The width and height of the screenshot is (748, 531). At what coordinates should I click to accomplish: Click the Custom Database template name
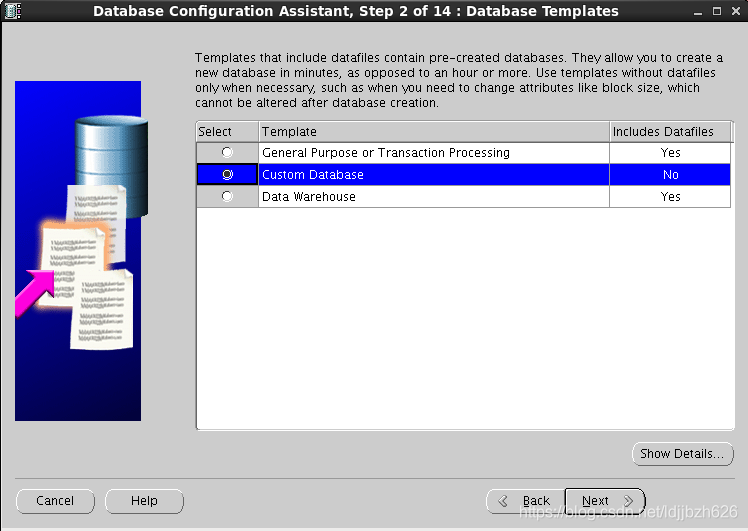tap(313, 175)
